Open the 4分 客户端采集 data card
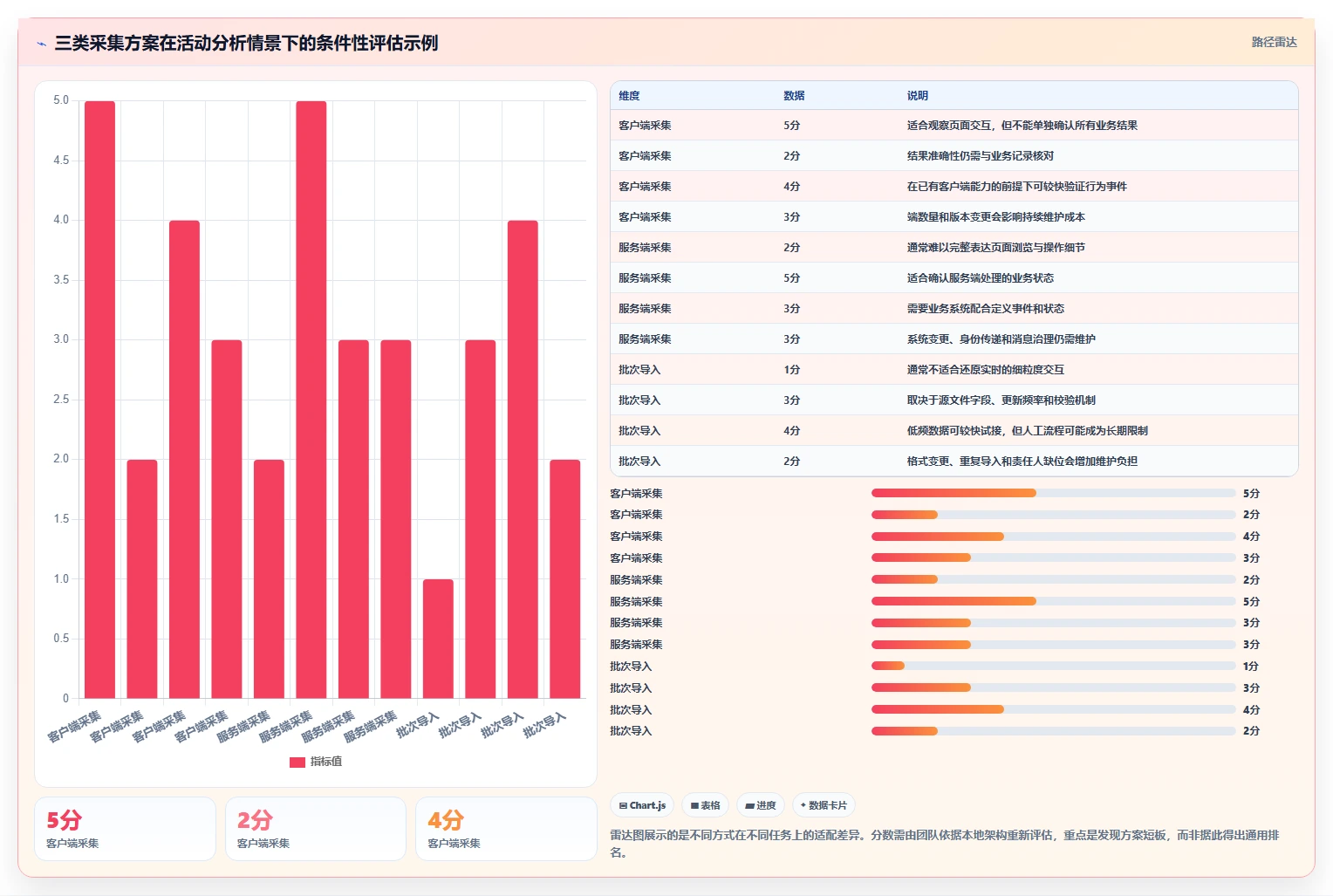 pos(506,829)
